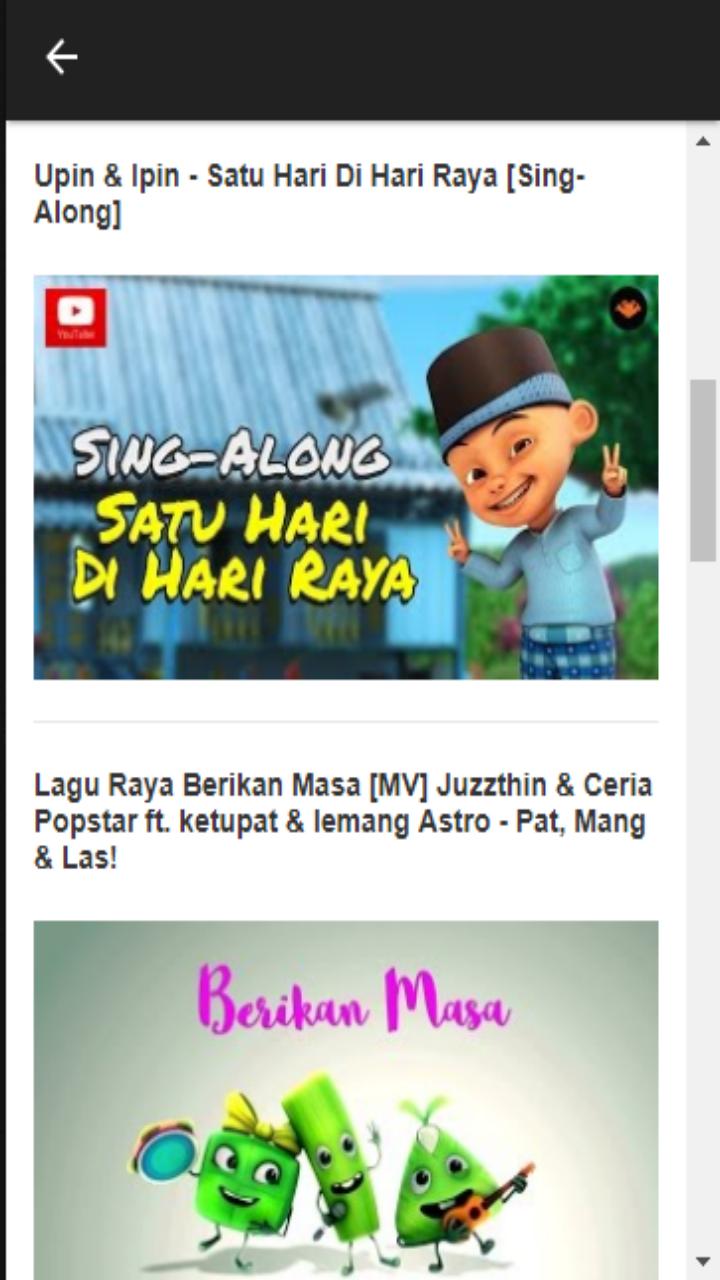Click the scrollbar track above the thumb
The image size is (720, 1280).
click(x=703, y=268)
